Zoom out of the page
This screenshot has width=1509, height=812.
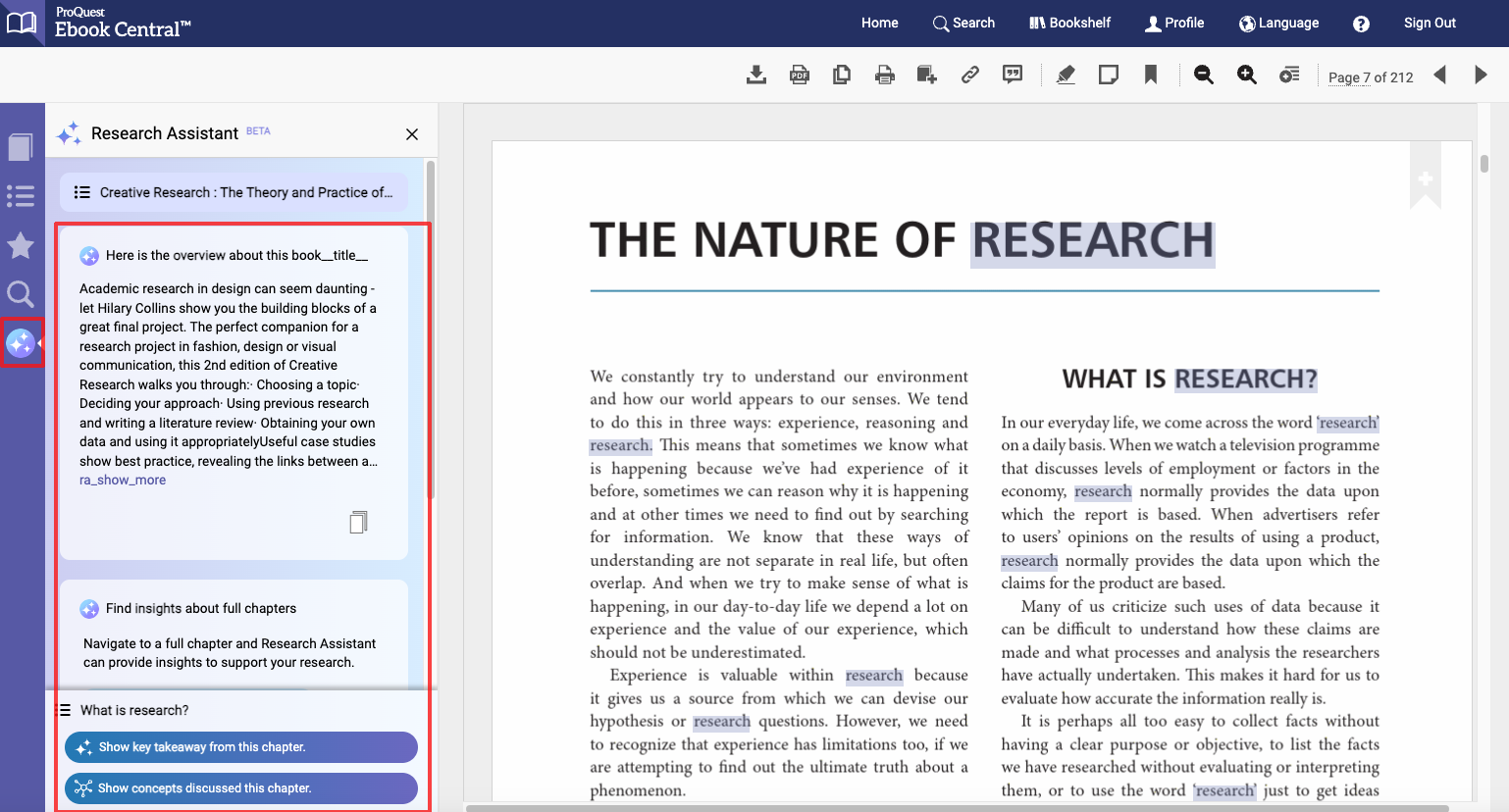[1204, 76]
